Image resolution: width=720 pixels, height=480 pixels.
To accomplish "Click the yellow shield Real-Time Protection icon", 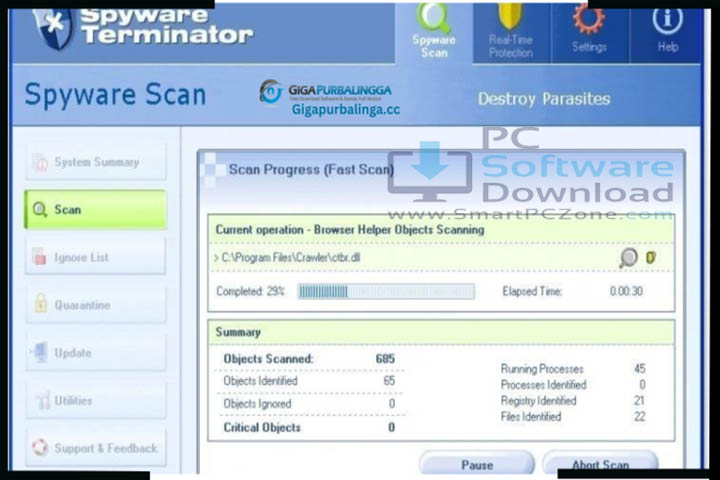I will pos(510,17).
